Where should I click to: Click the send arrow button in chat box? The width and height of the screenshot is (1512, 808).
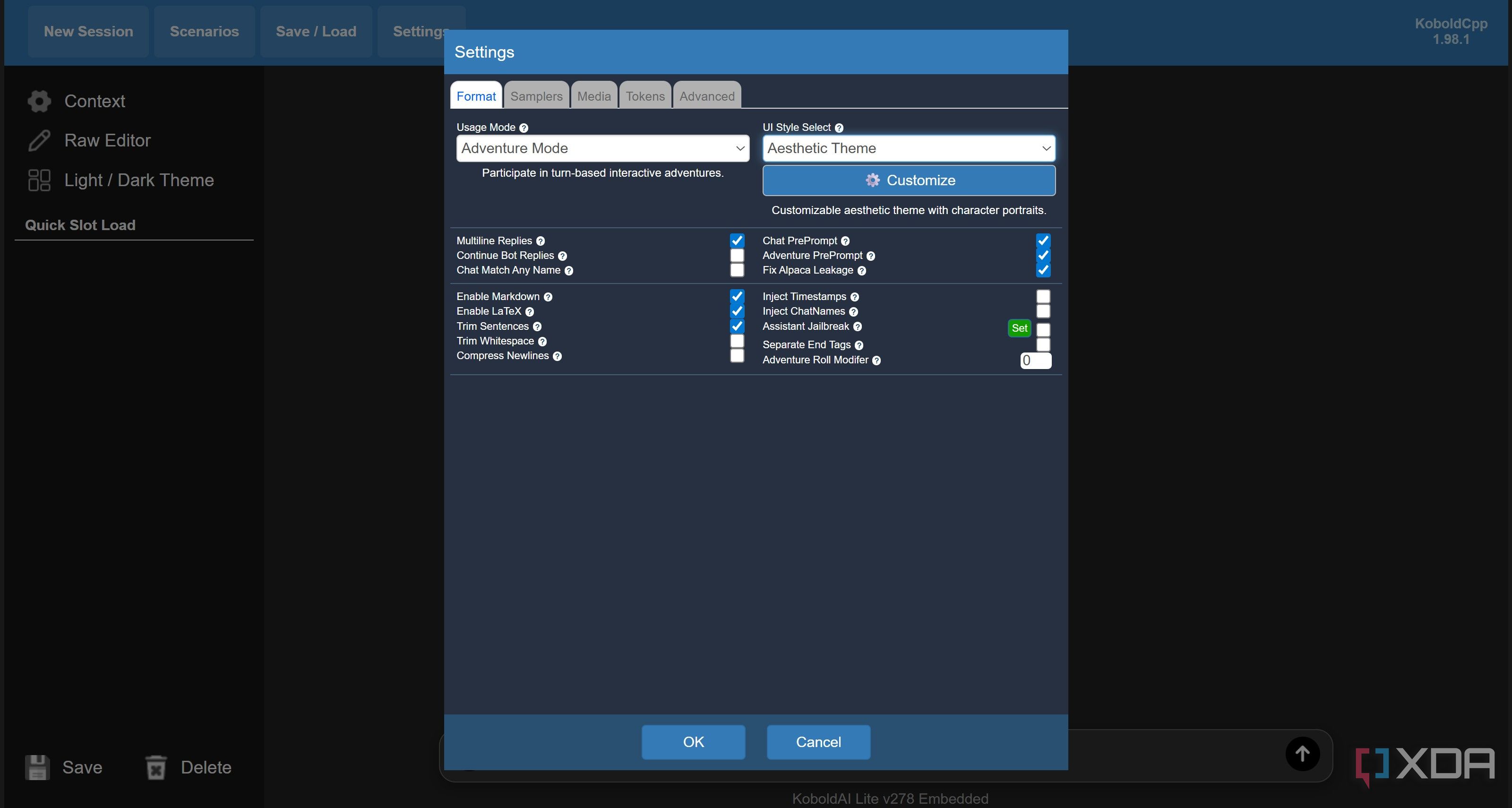[x=1303, y=754]
